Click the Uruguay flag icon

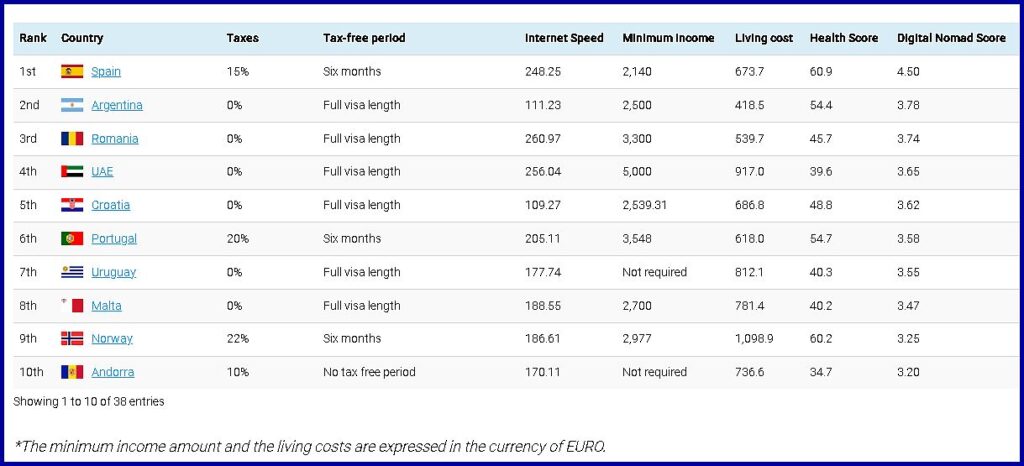coord(72,272)
